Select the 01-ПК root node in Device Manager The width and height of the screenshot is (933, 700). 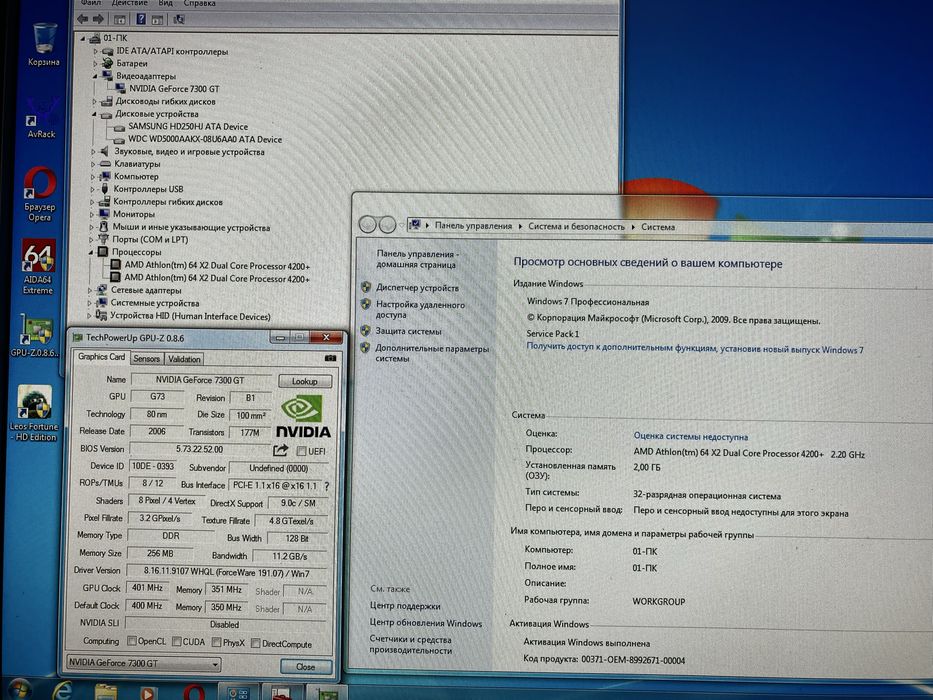115,38
